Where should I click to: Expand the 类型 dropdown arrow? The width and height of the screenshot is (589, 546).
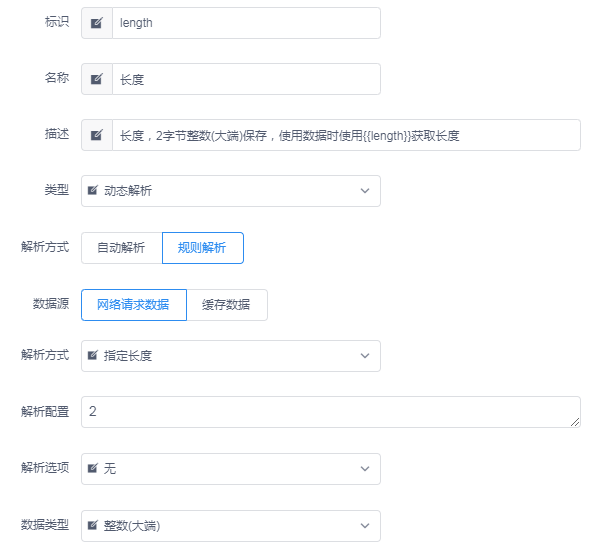365,191
